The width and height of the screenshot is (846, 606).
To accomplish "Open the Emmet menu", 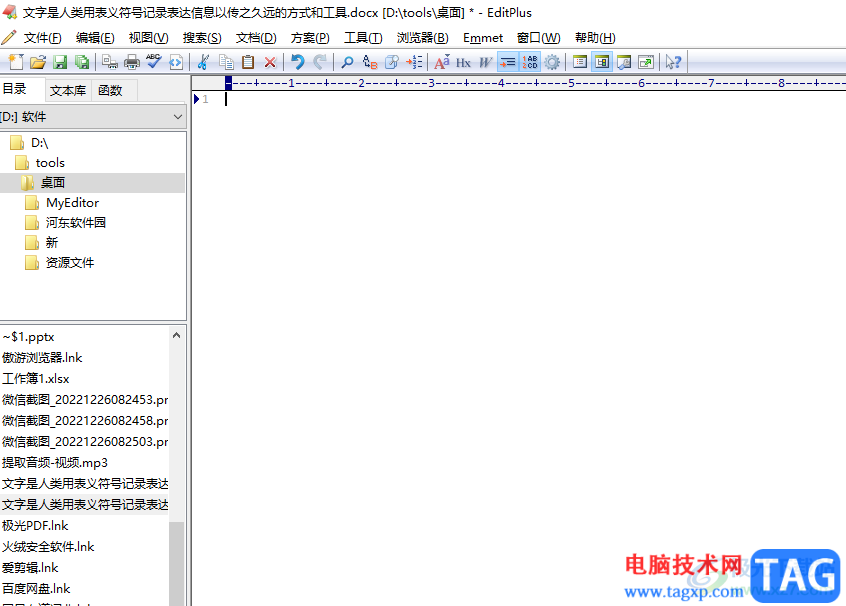I will tap(483, 38).
